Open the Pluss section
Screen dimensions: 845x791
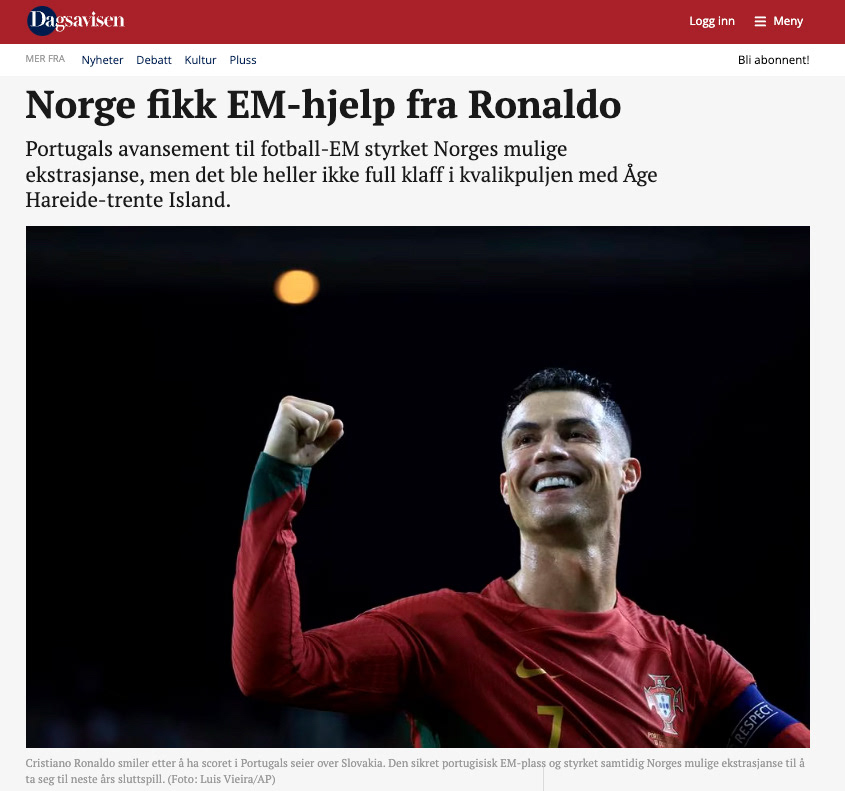pyautogui.click(x=243, y=60)
